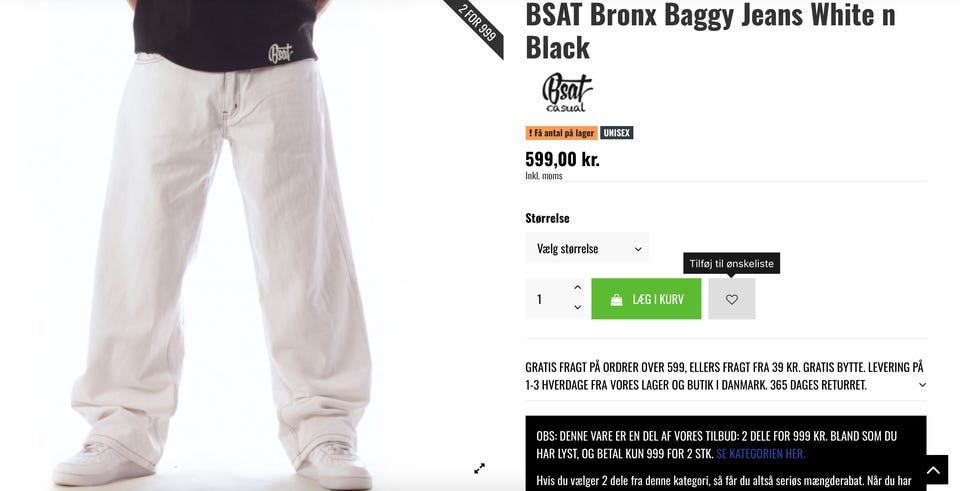This screenshot has height=491, width=960.
Task: Click the exclamation low-stock badge
Action: pos(561,133)
